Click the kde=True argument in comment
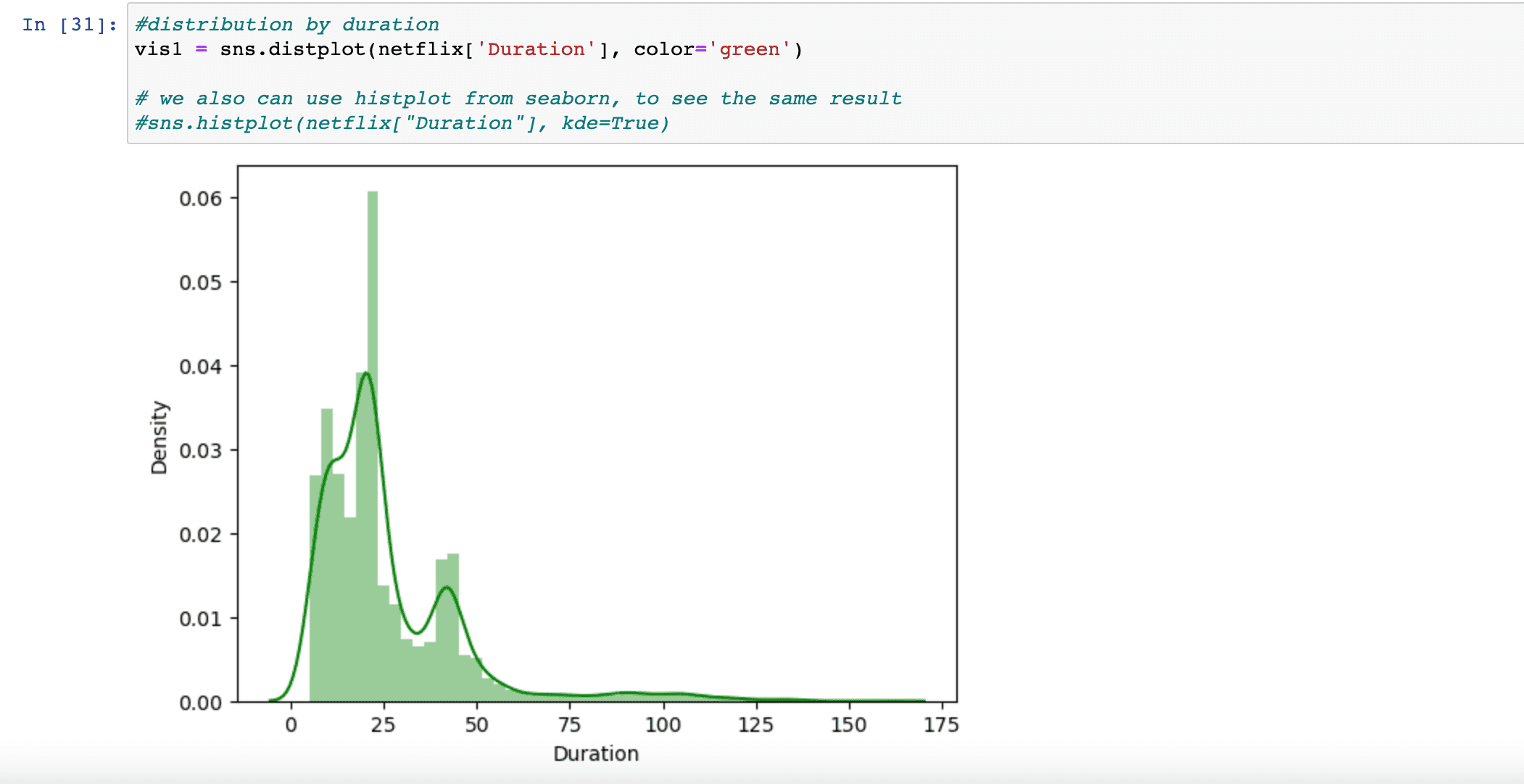Viewport: 1524px width, 784px height. click(615, 123)
